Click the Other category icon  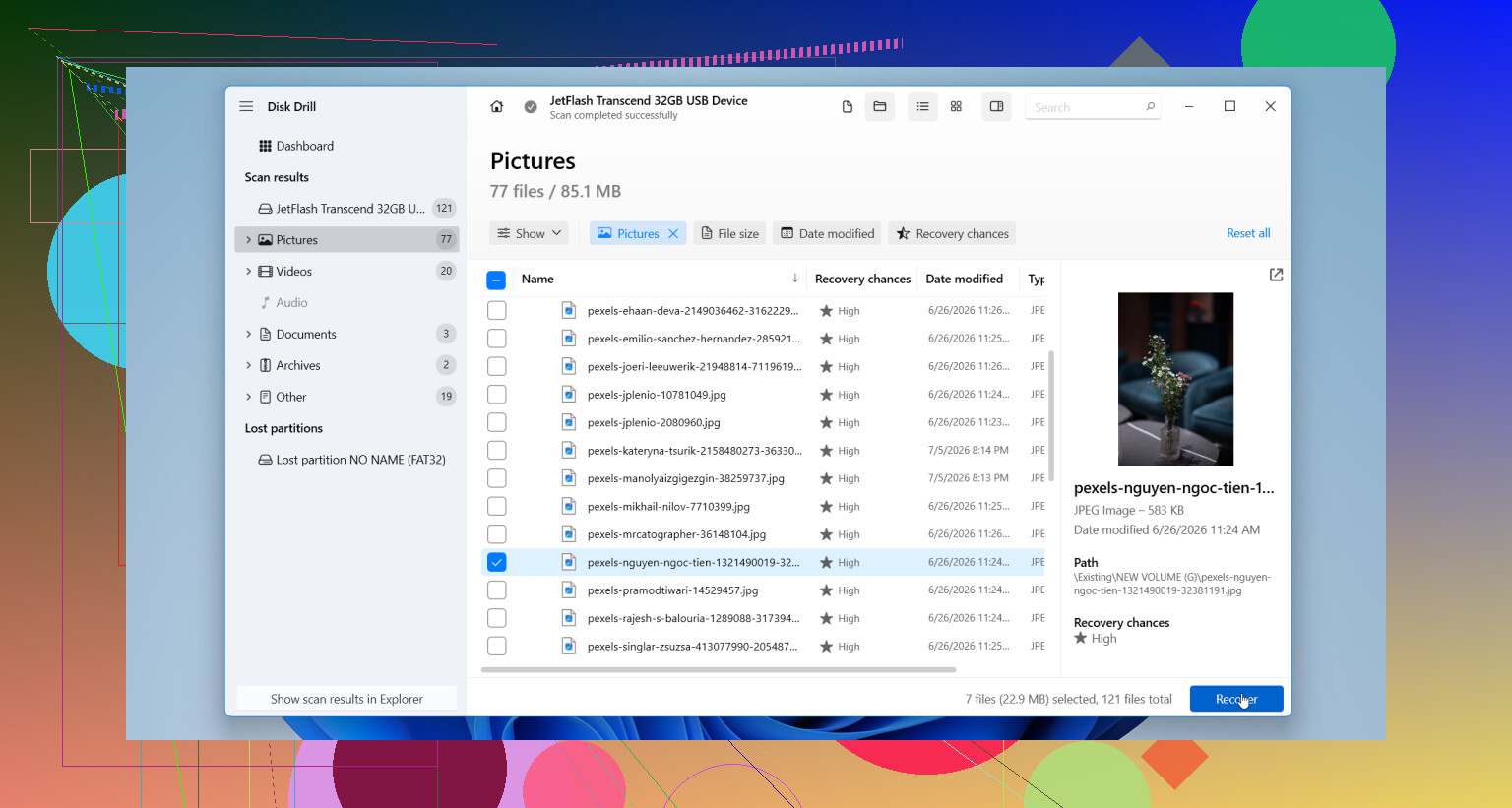[x=265, y=397]
